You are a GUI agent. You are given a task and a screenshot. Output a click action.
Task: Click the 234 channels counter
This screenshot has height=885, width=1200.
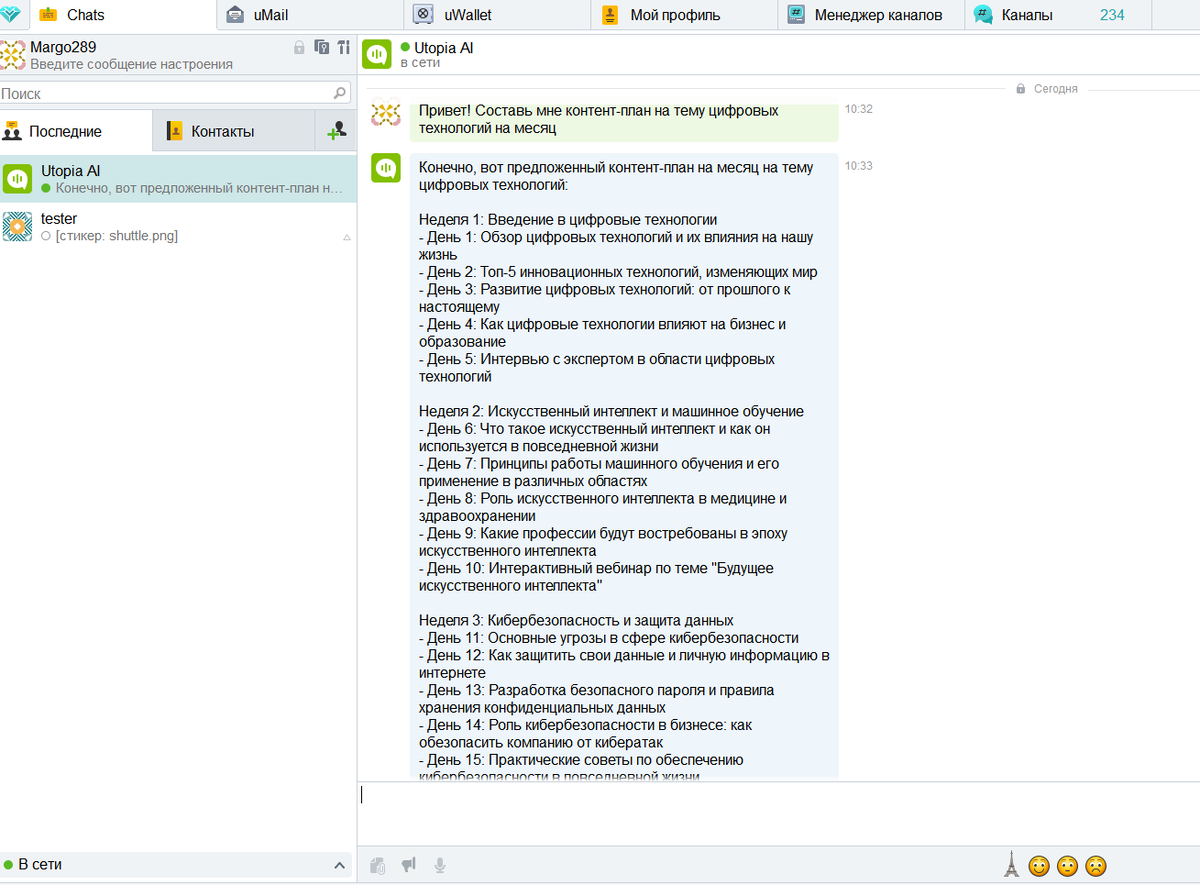[1112, 15]
